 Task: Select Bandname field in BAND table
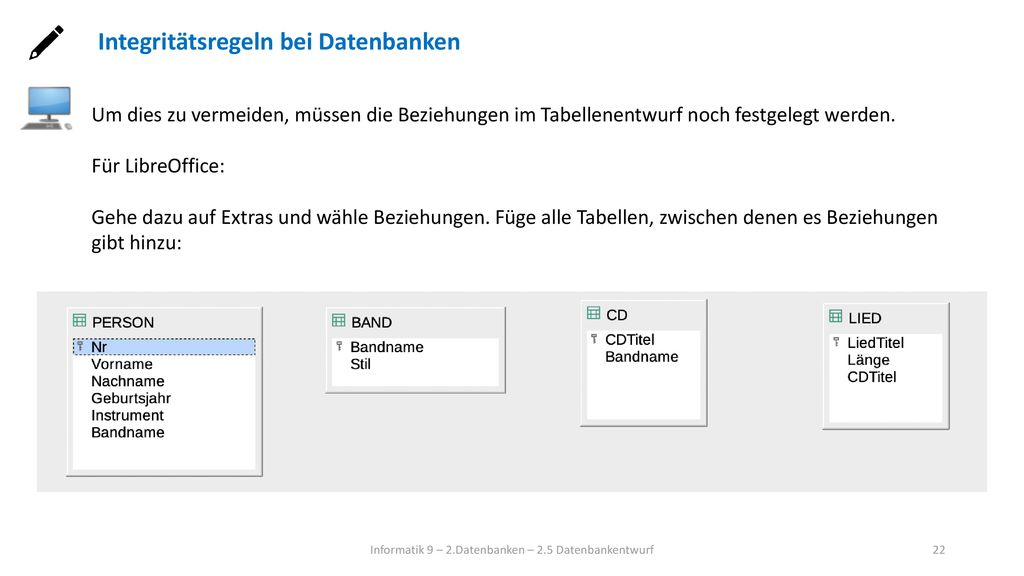pos(387,347)
